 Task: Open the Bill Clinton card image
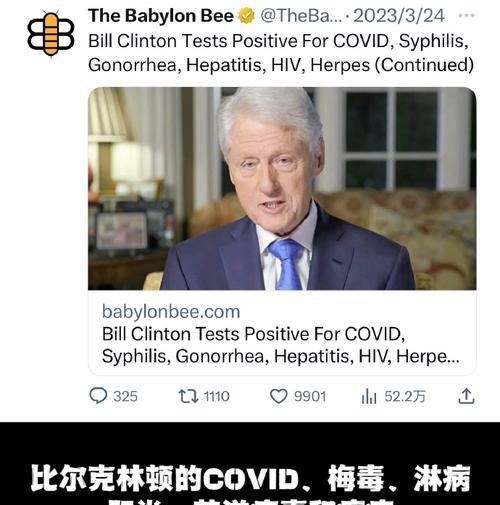coord(282,188)
